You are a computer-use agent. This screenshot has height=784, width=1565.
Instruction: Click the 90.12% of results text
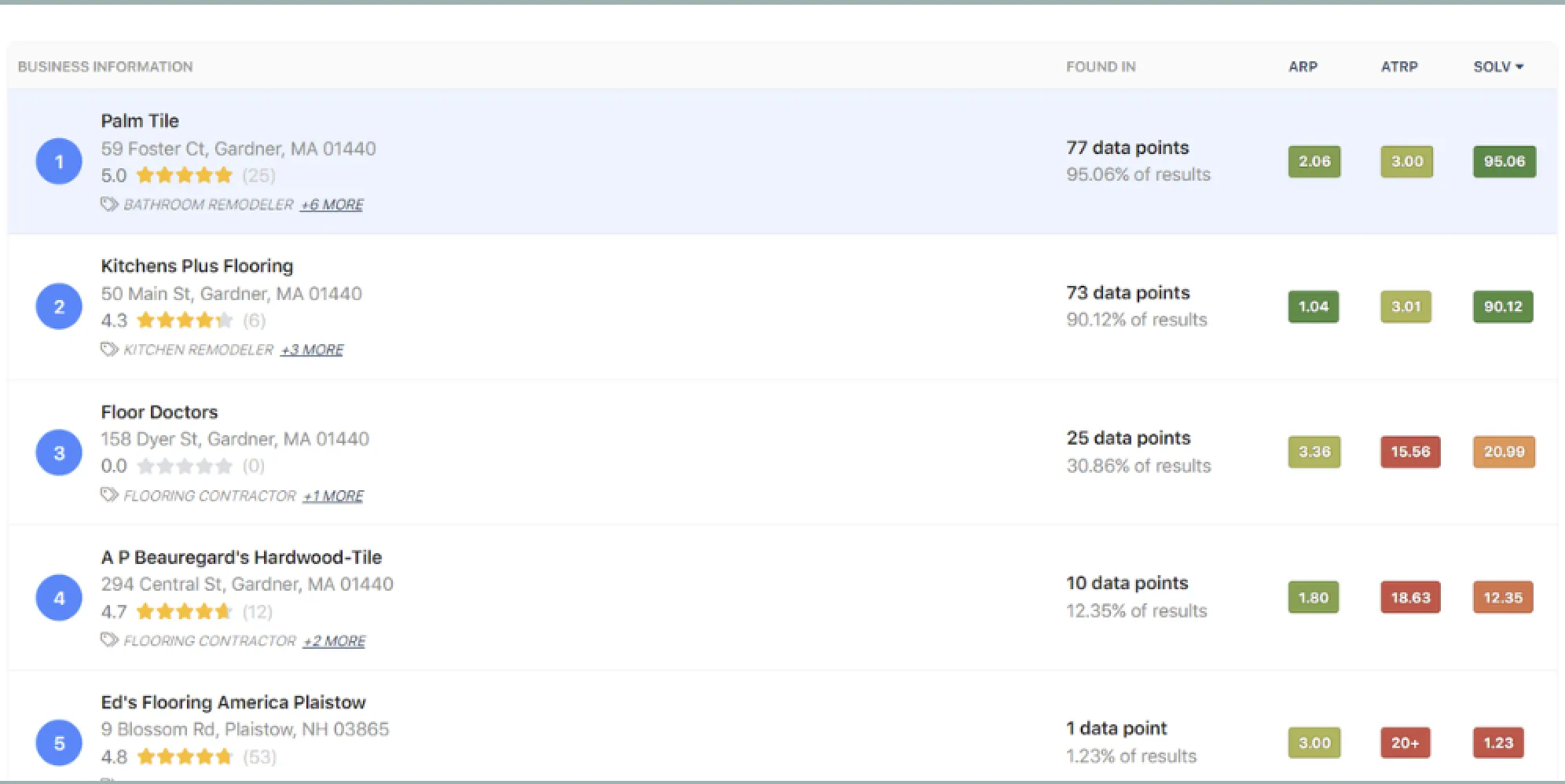1137,320
